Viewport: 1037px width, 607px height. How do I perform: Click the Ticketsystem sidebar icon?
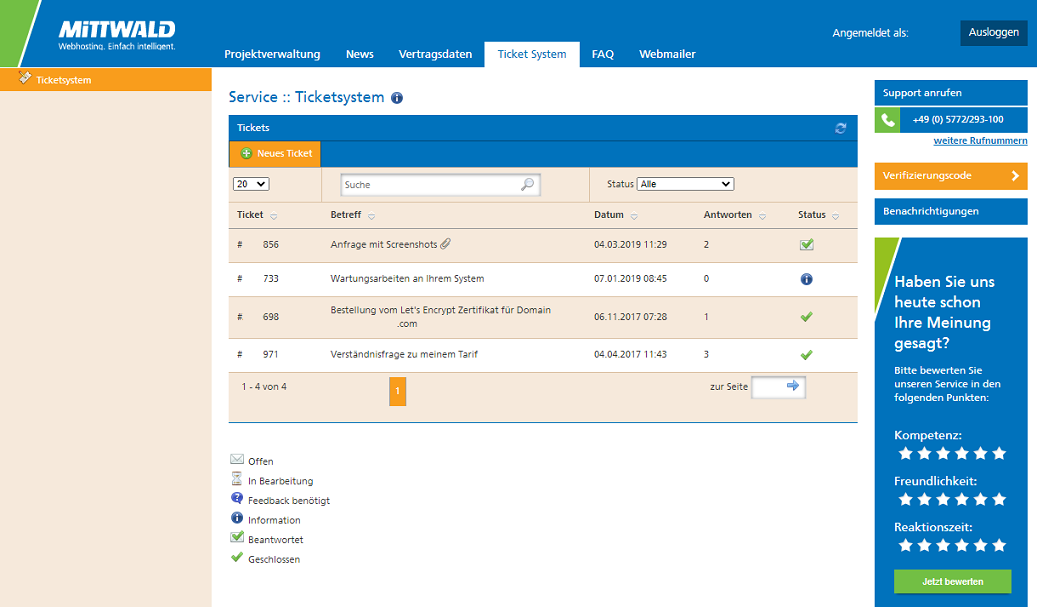pyautogui.click(x=25, y=78)
